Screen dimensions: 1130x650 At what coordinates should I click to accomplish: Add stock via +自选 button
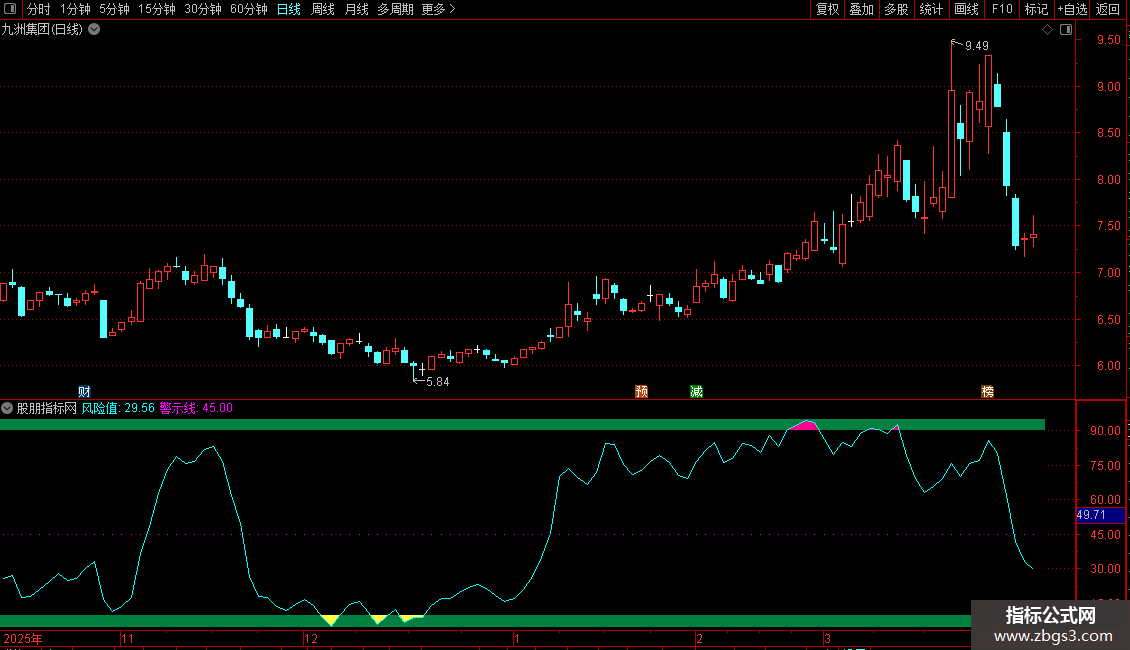coord(1072,9)
